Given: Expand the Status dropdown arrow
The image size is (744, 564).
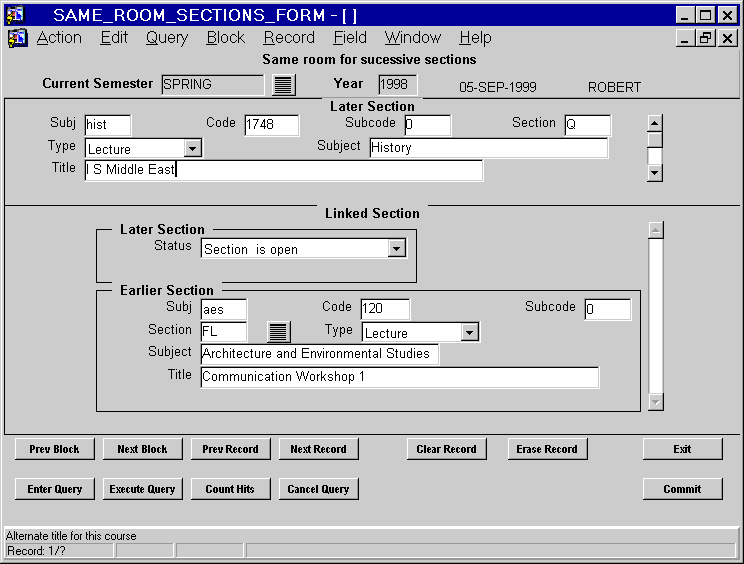Looking at the screenshot, I should click(396, 248).
